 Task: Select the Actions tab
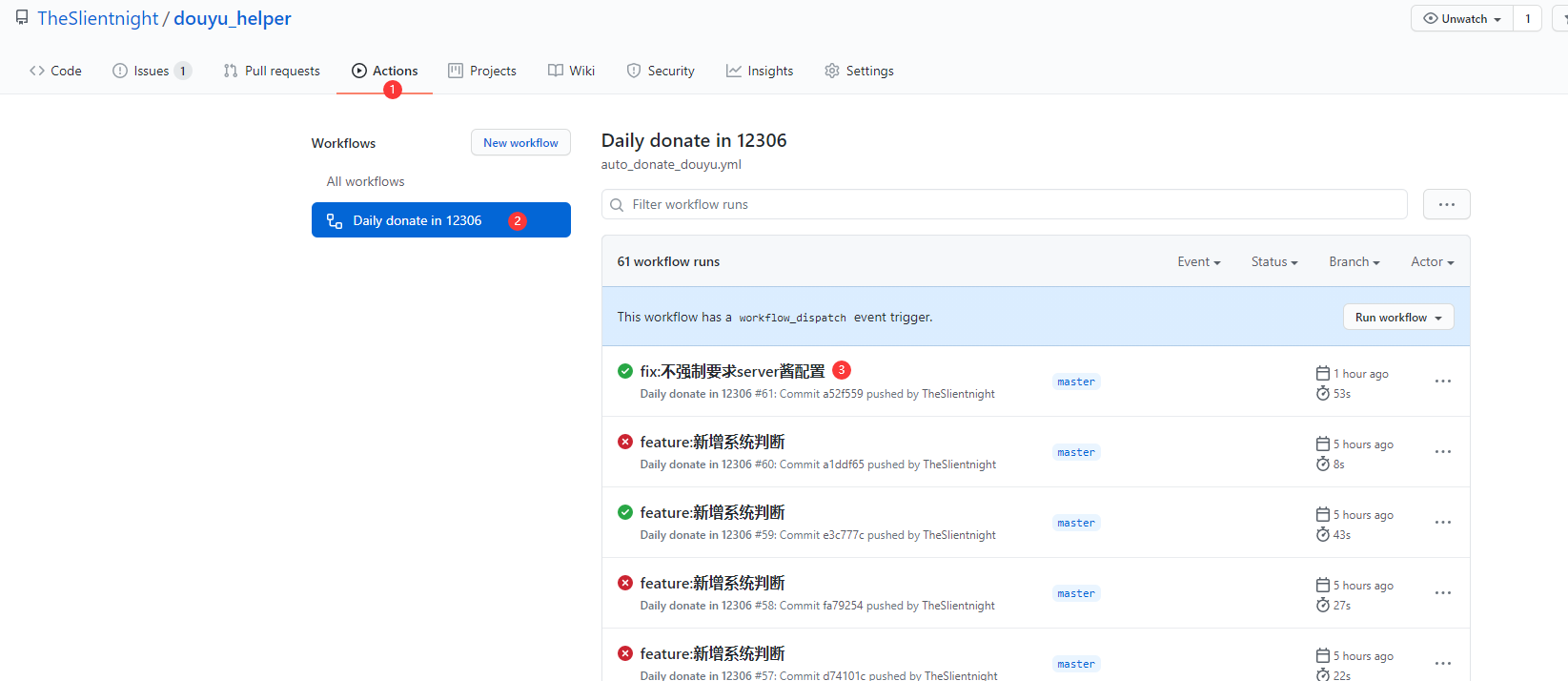(x=385, y=71)
